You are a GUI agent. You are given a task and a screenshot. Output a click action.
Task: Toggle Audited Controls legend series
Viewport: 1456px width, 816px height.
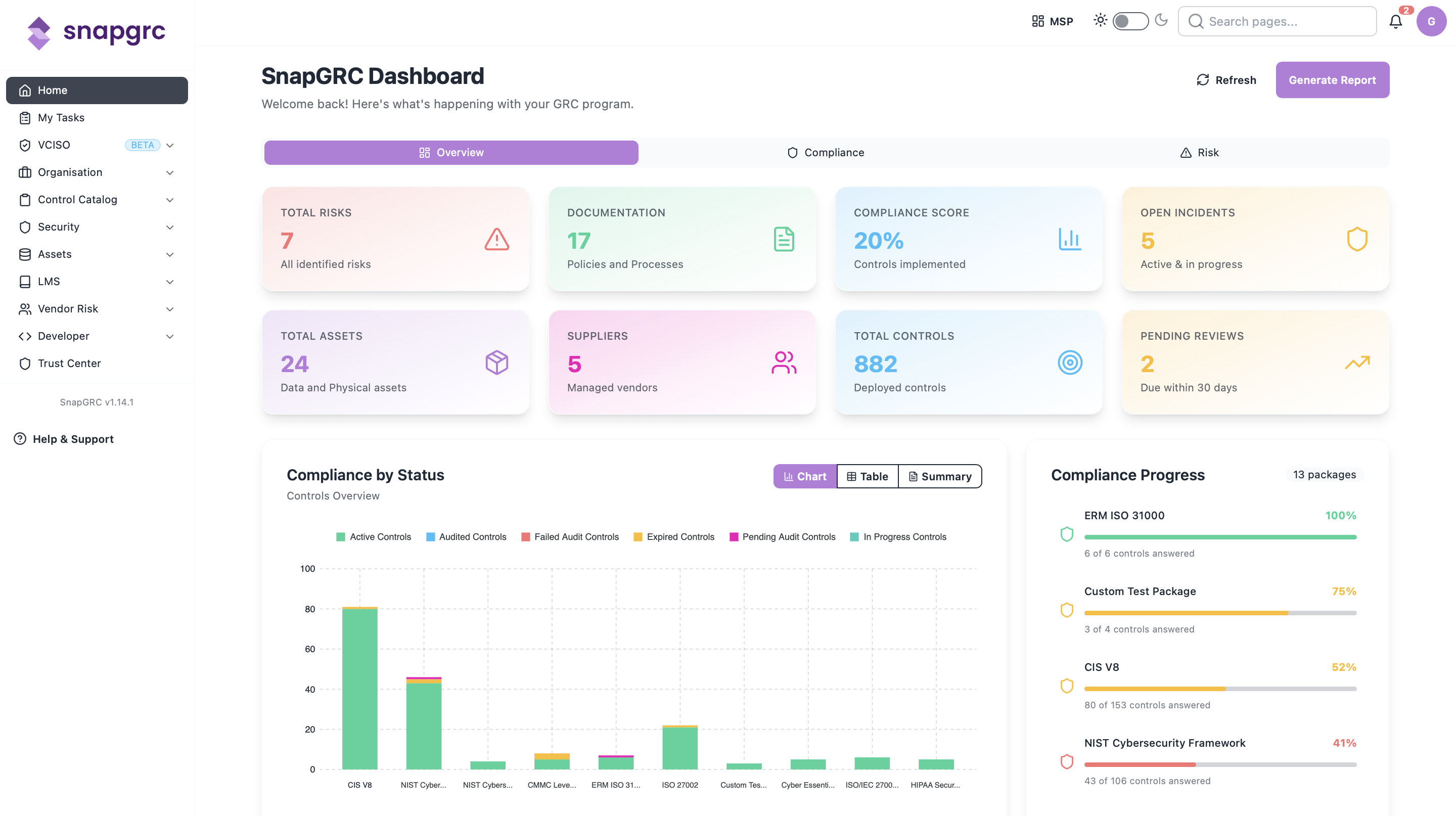[466, 537]
